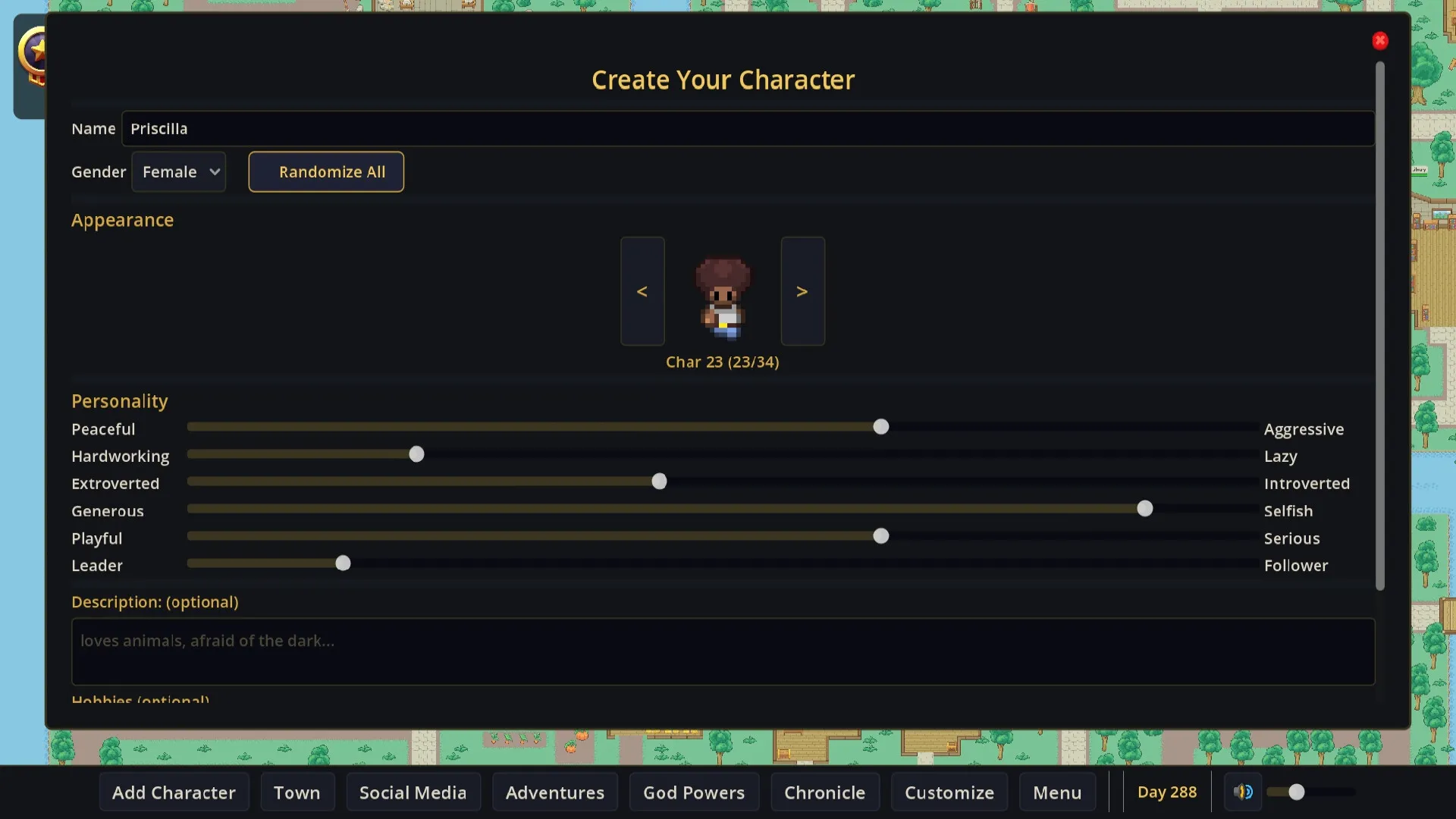Open the Social Media menu
The image size is (1456, 819).
click(x=413, y=792)
